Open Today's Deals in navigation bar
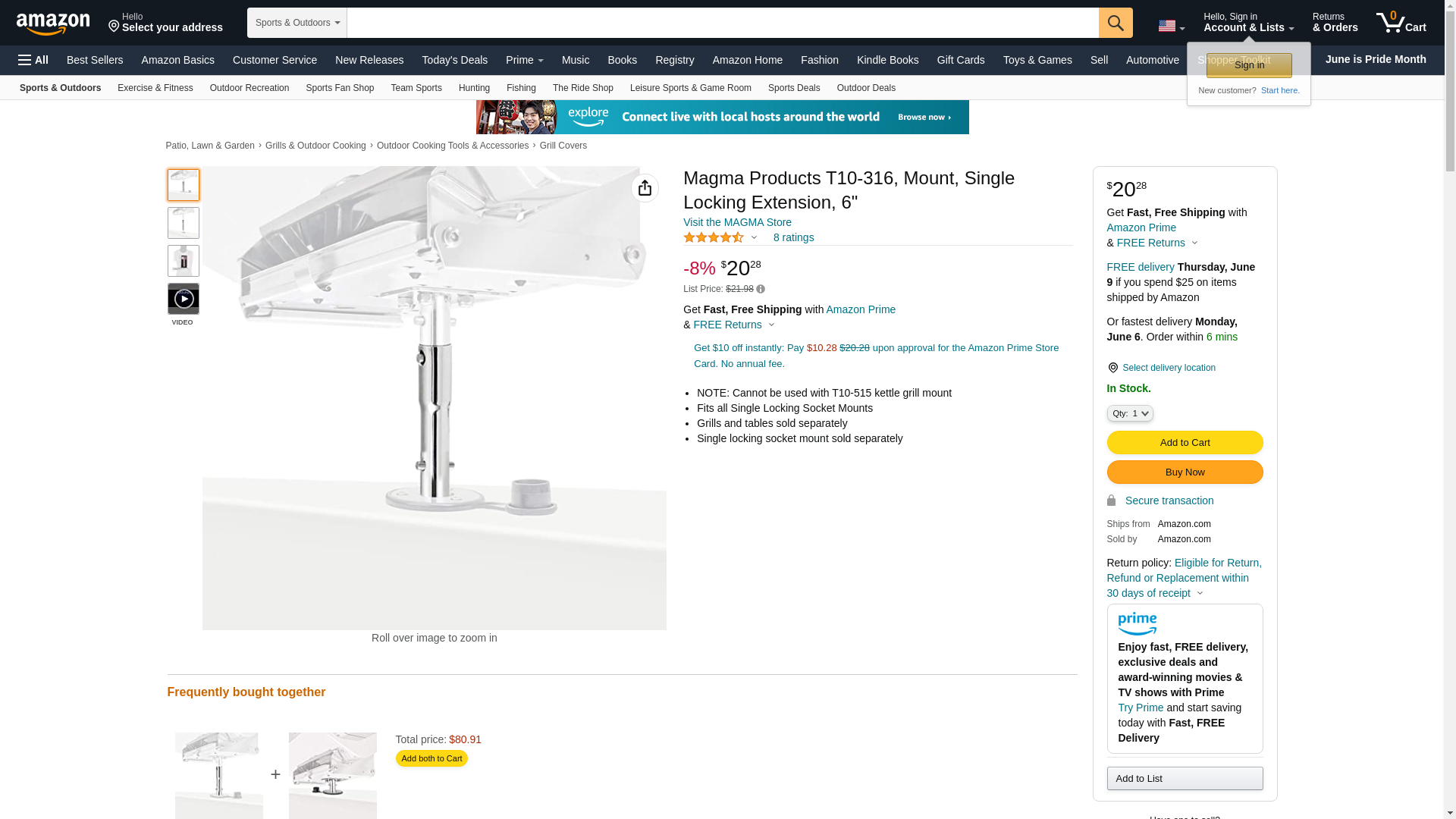 pos(454,60)
